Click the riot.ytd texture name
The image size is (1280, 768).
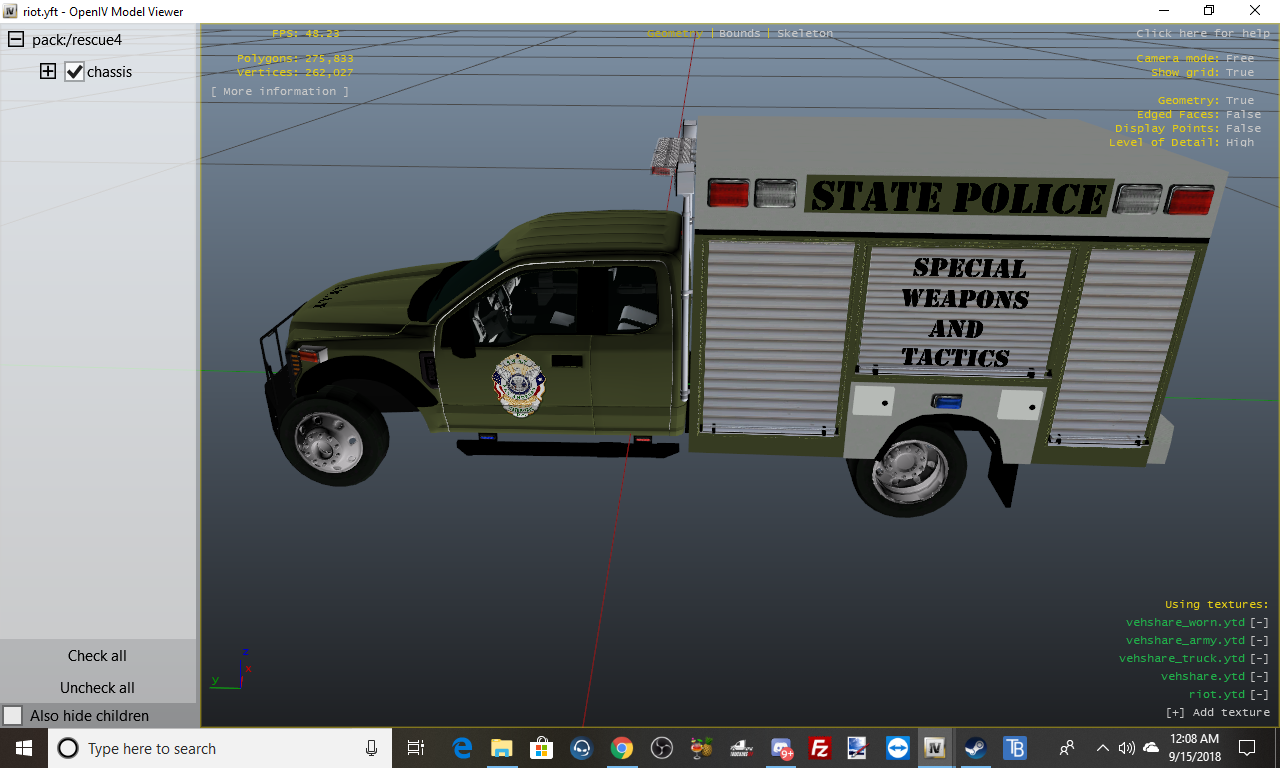coord(1217,695)
